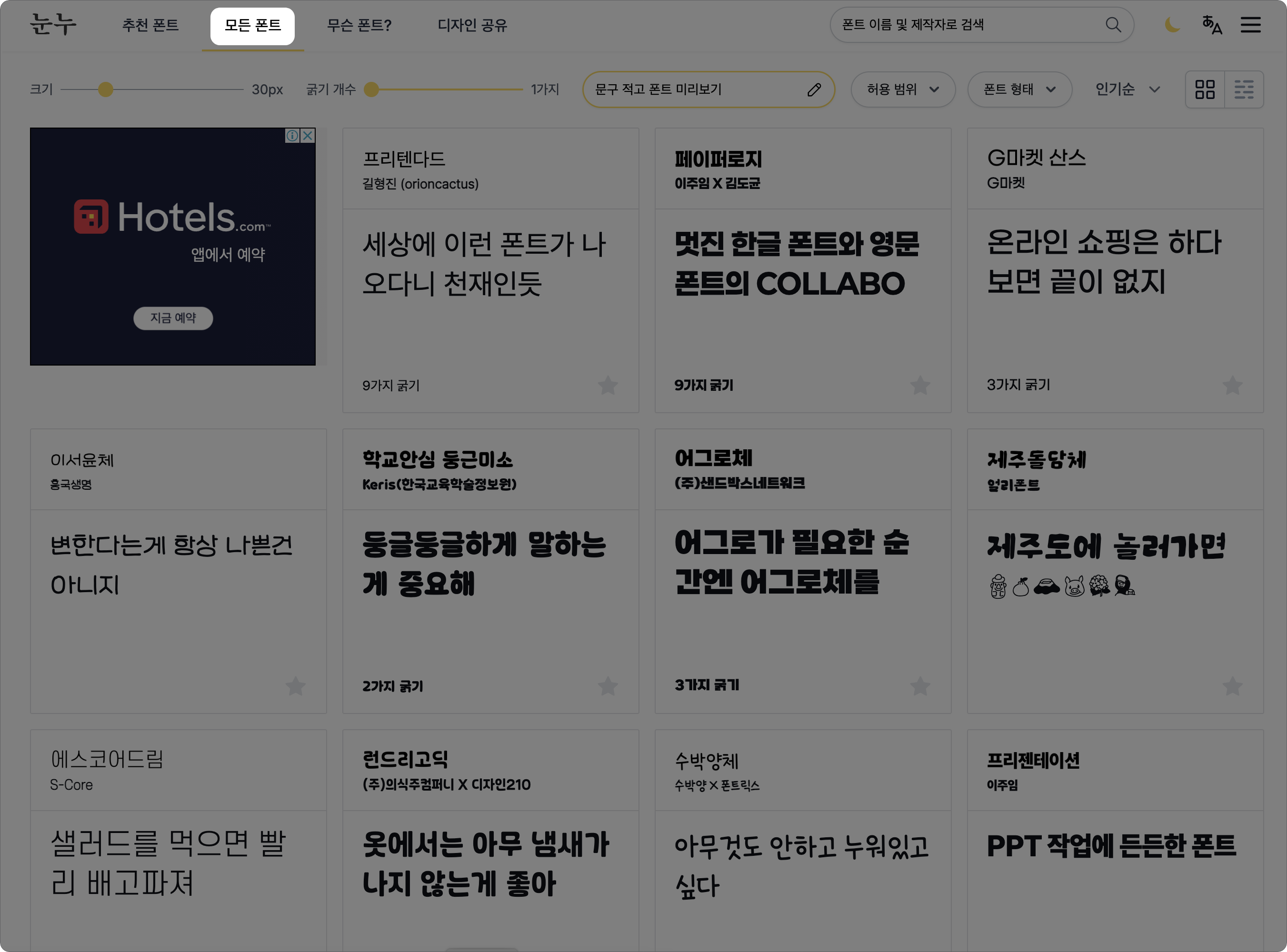Click author 길형진 (orioncactus)
The image size is (1287, 952).
420,184
